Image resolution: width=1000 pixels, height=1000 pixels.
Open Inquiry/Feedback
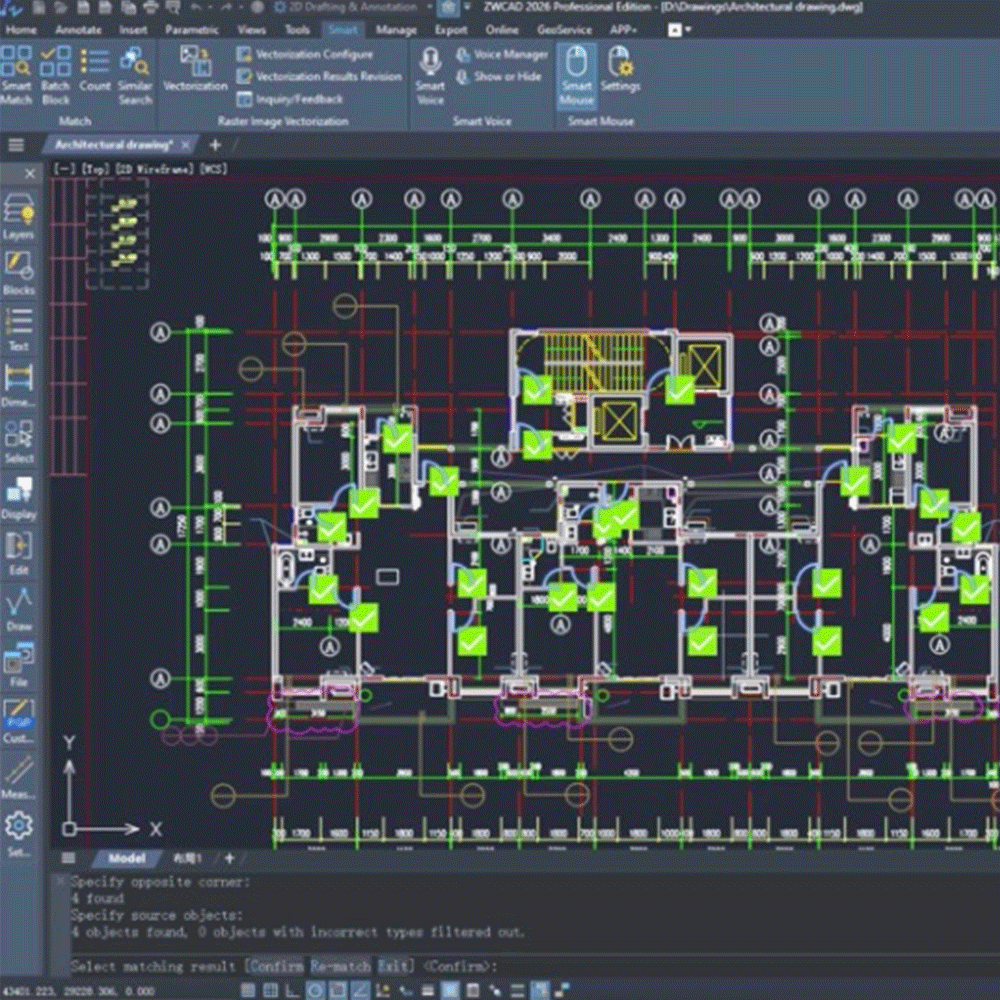click(x=290, y=99)
